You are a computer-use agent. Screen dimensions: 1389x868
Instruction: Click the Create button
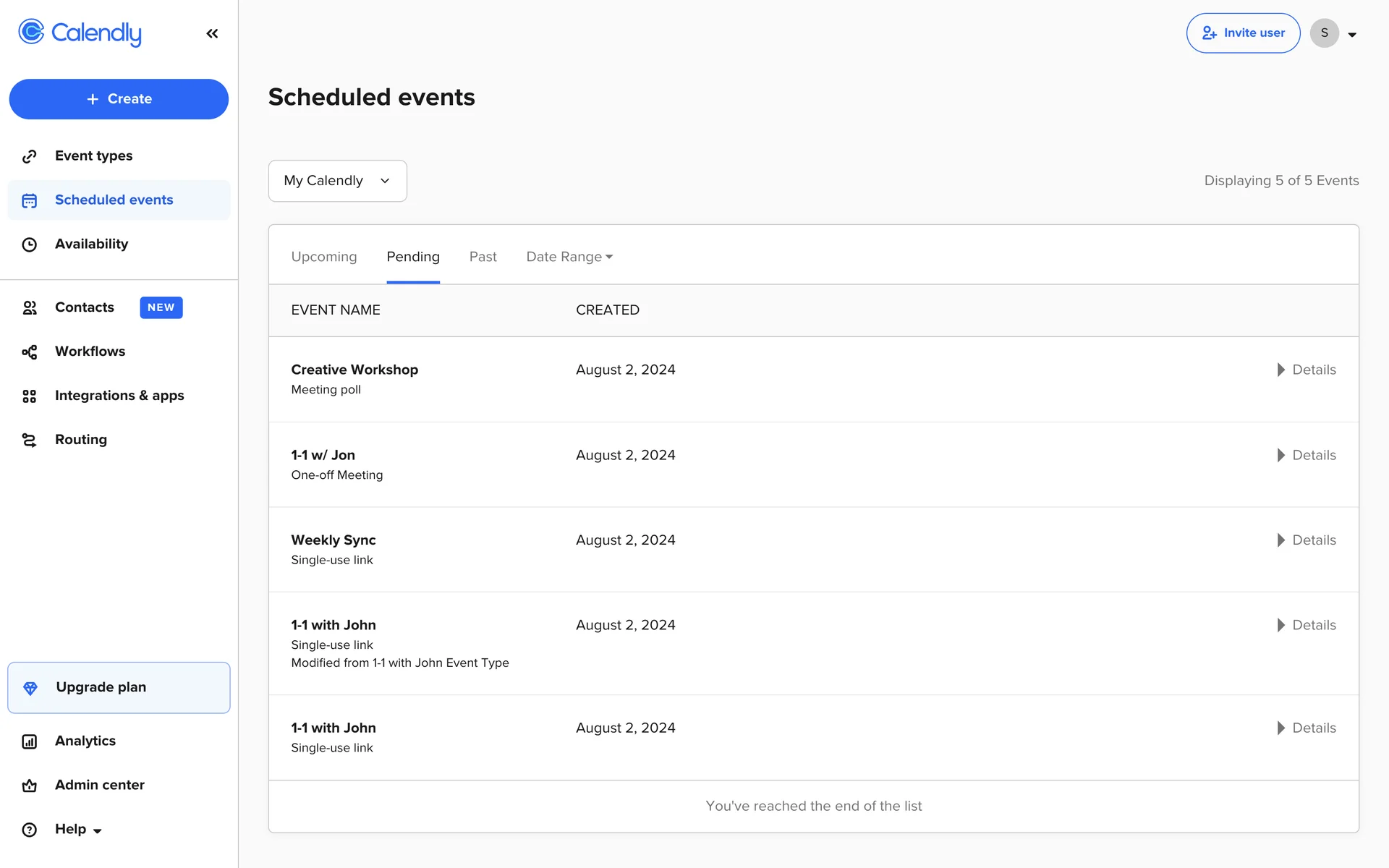pos(119,99)
